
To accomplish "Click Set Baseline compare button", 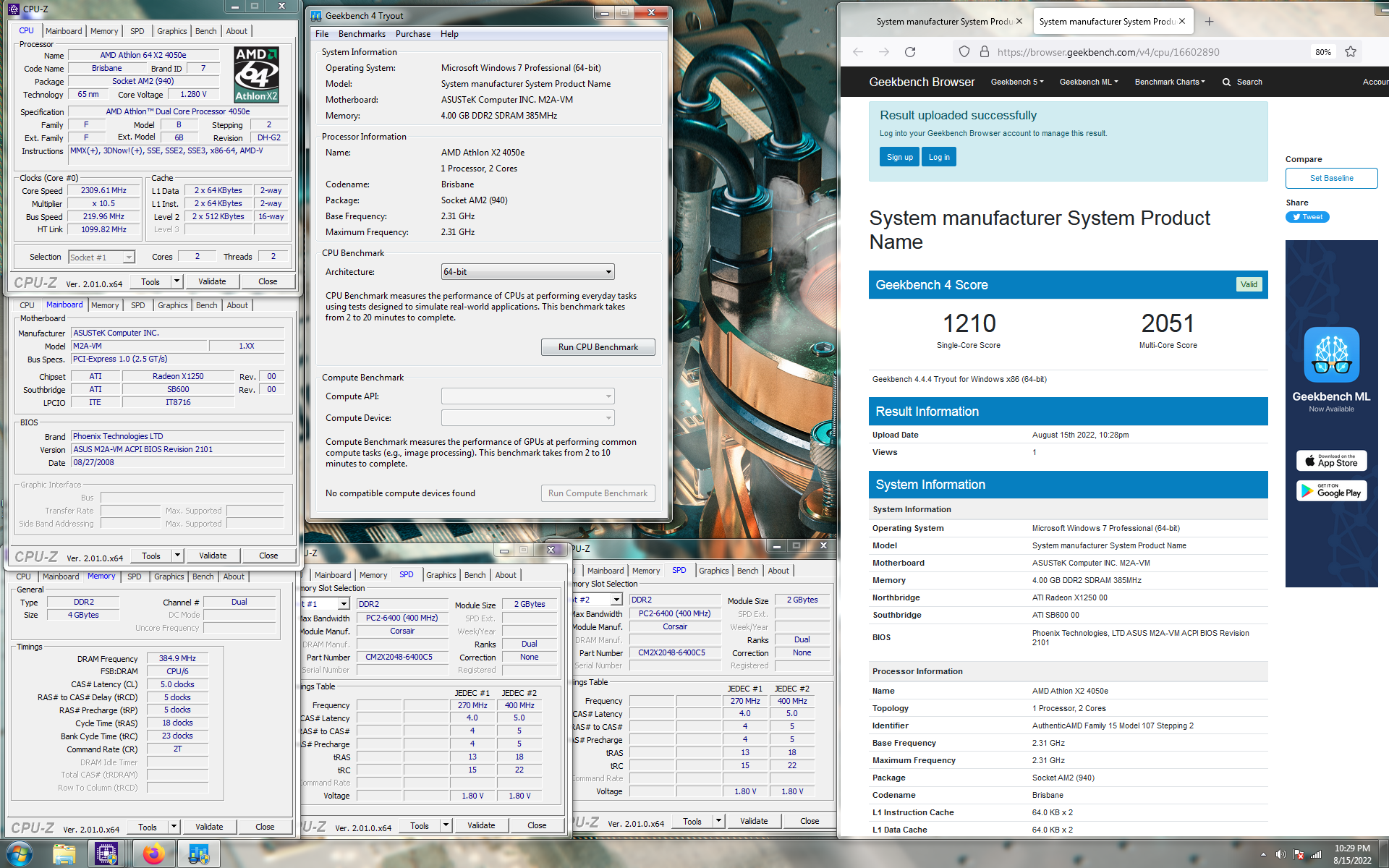I will [x=1331, y=178].
